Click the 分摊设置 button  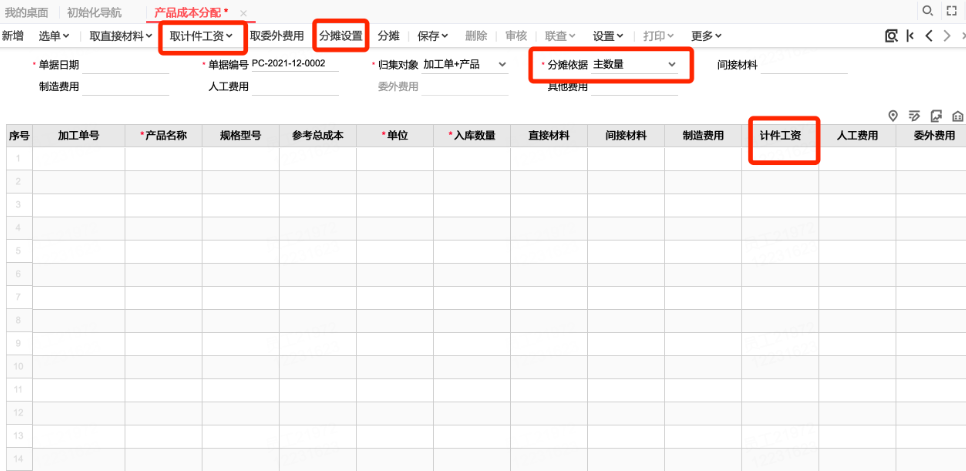coord(340,36)
